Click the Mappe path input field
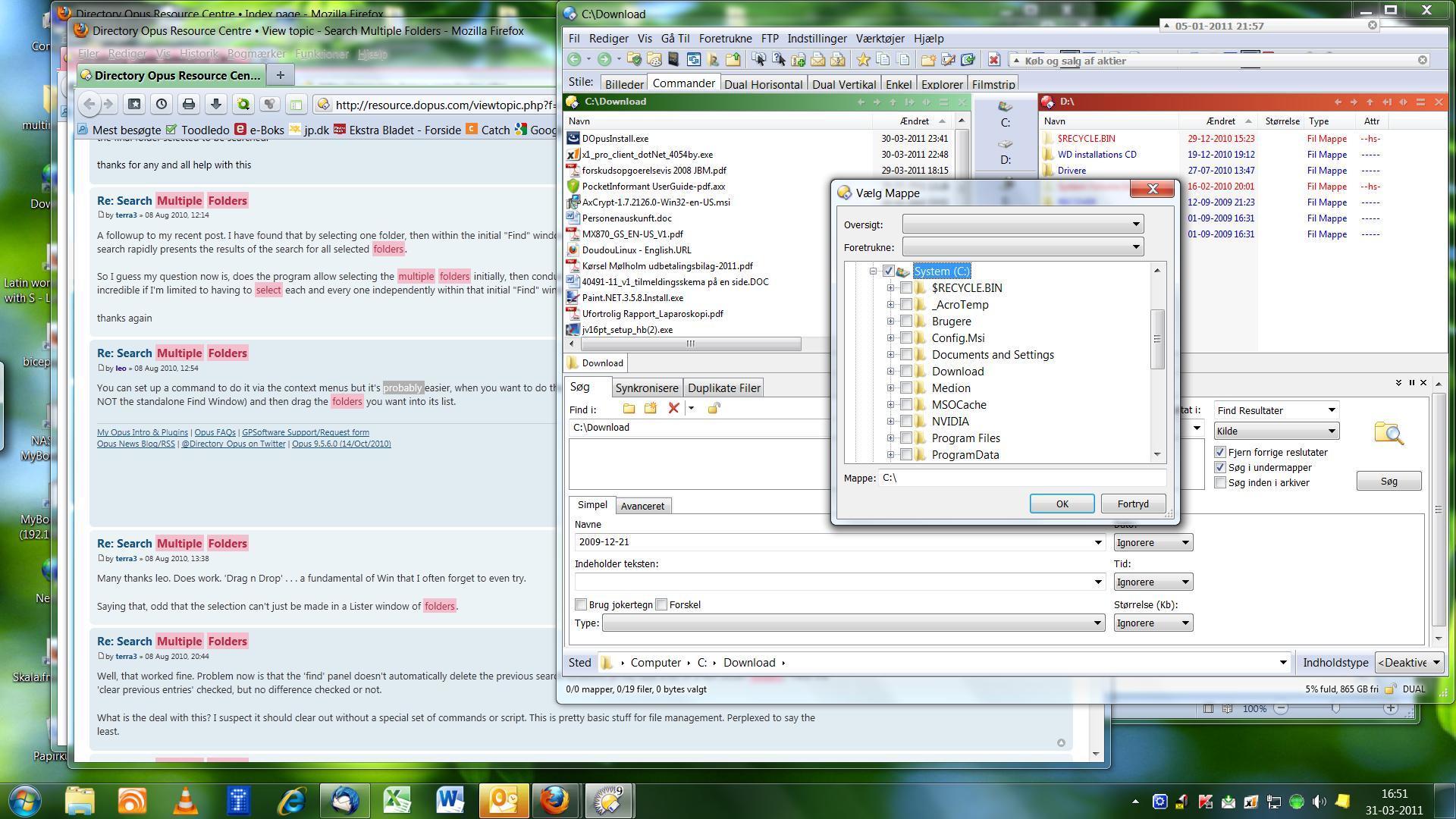This screenshot has height=819, width=1456. click(1021, 479)
